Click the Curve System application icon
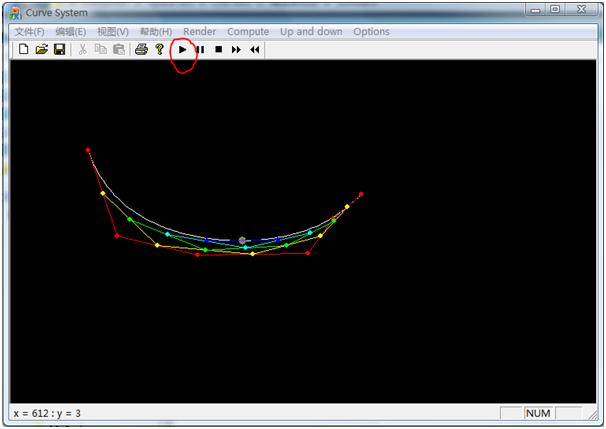 pyautogui.click(x=15, y=13)
